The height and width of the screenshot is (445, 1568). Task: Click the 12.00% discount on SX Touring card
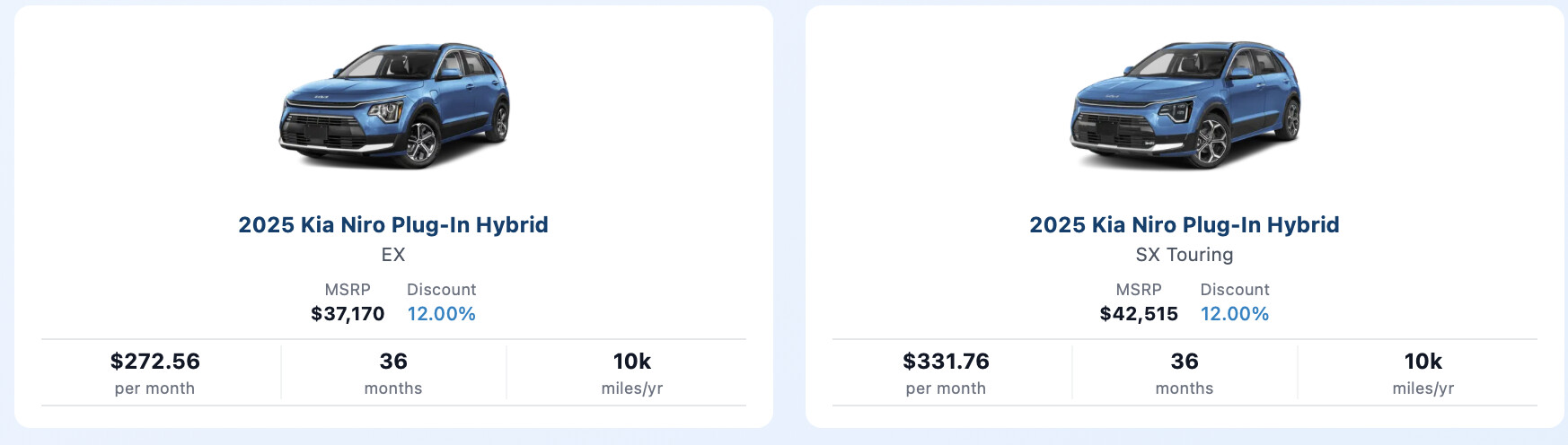pyautogui.click(x=1235, y=314)
